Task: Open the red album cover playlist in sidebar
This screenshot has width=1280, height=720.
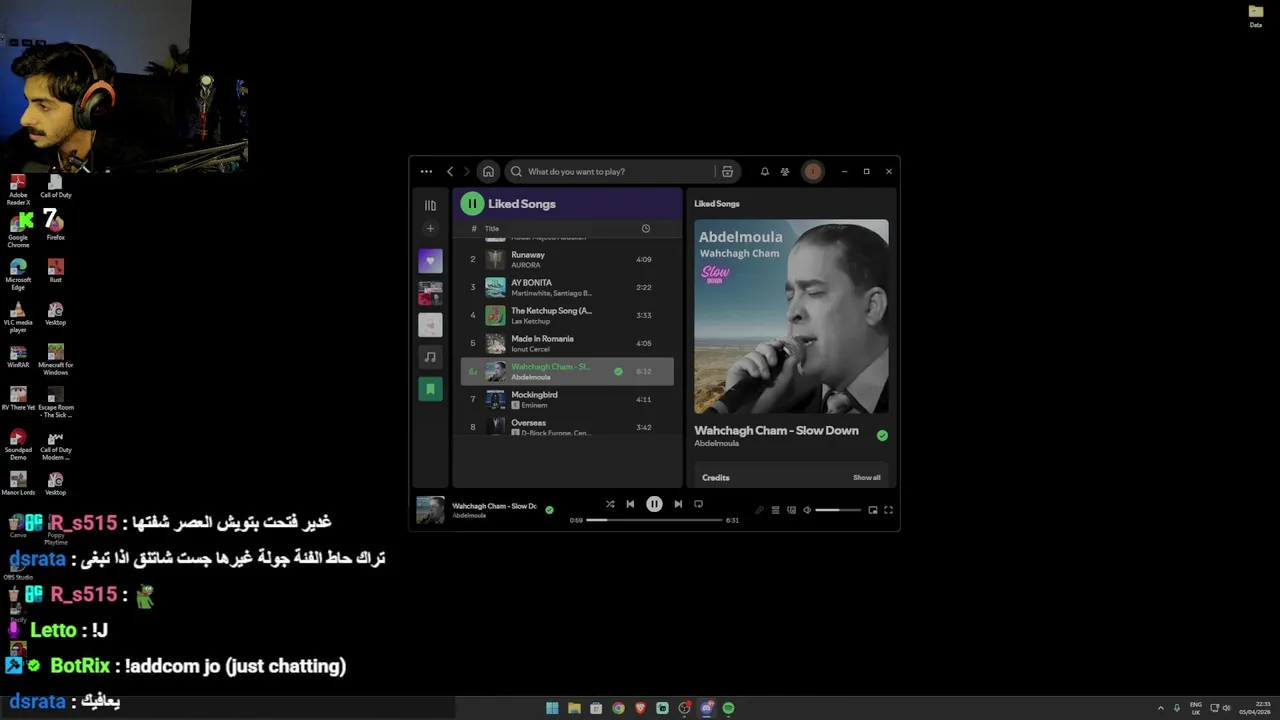Action: click(430, 293)
